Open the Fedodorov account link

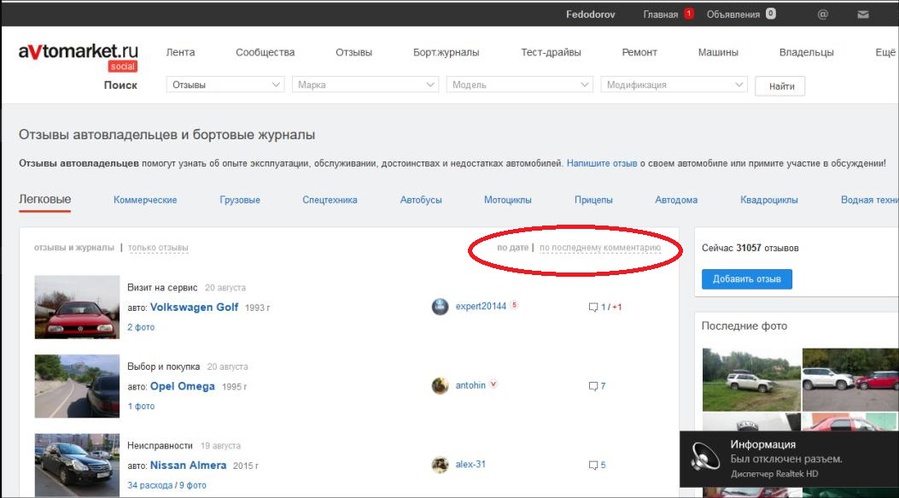coord(590,14)
